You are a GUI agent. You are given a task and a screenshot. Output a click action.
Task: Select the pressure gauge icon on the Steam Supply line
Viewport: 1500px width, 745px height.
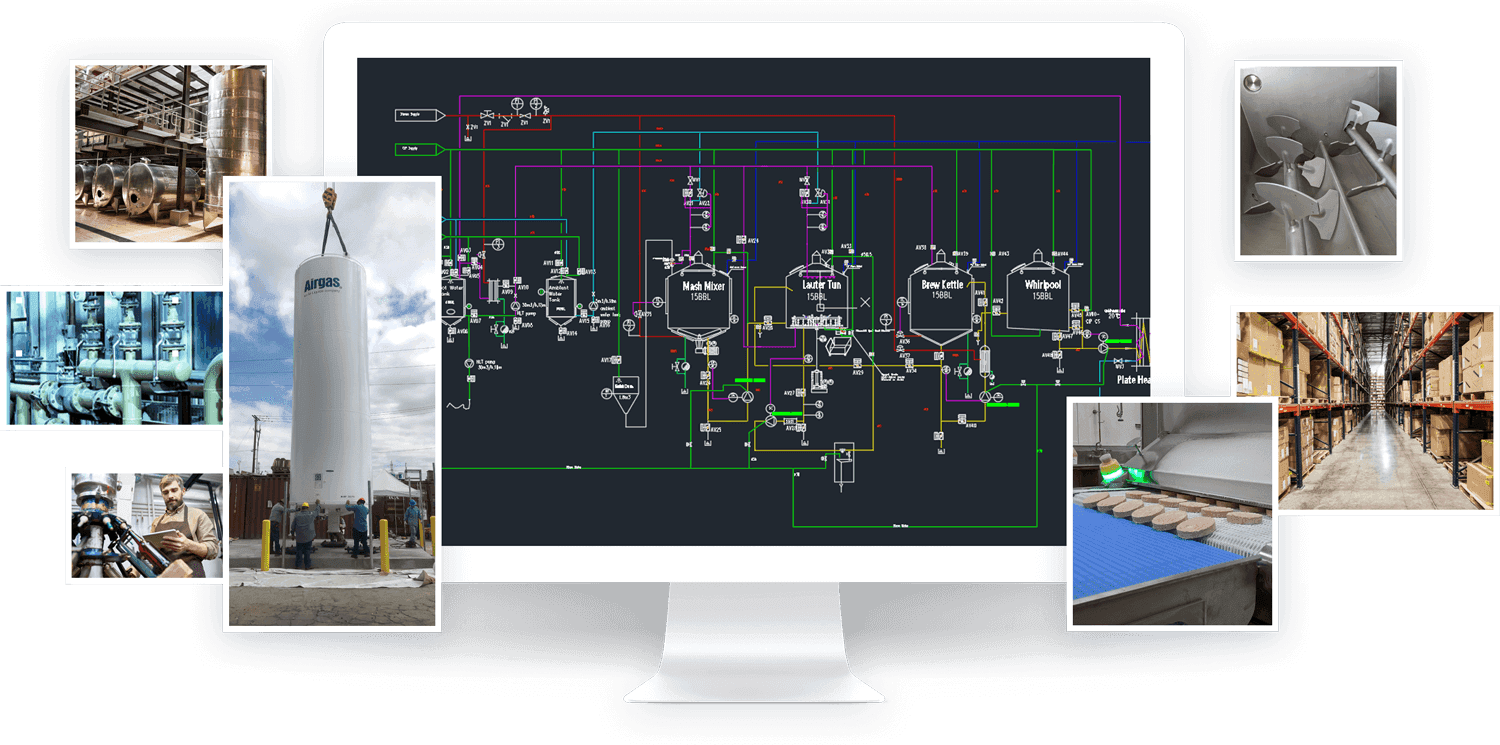517,104
